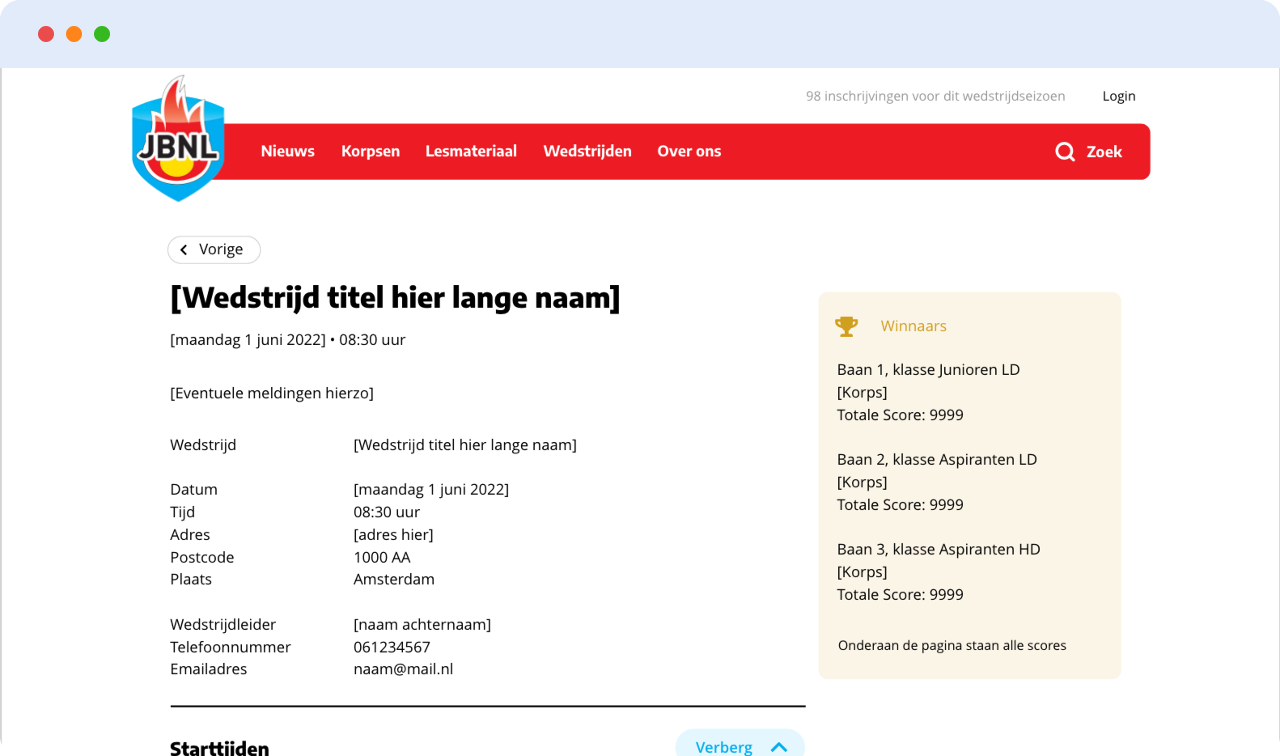Image resolution: width=1280 pixels, height=756 pixels.
Task: Click the left chevron in Vorige button
Action: [184, 250]
